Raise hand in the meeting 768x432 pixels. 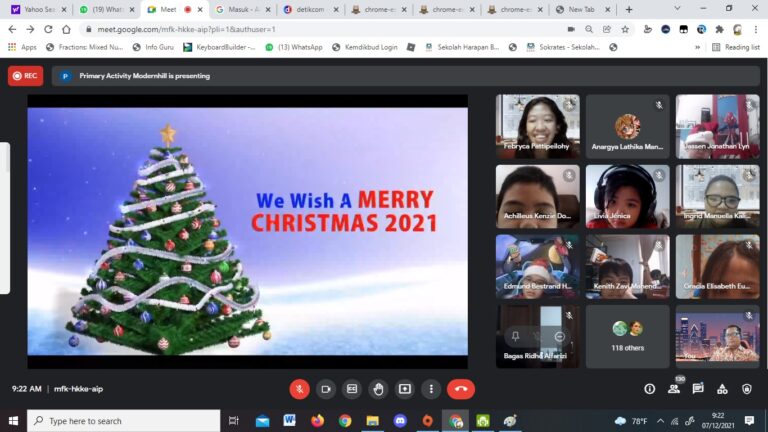click(378, 389)
